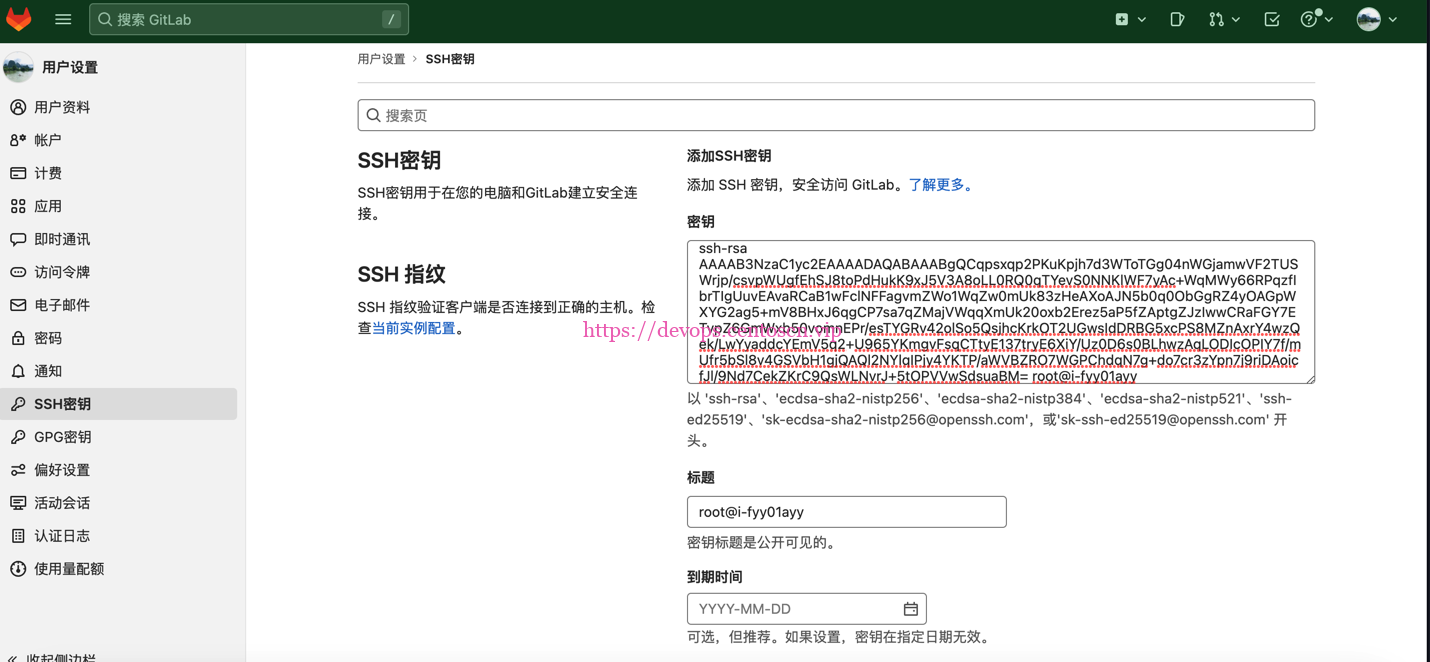Click inside the 标题 title input field
Screen dimensions: 1430x662
[x=846, y=511]
